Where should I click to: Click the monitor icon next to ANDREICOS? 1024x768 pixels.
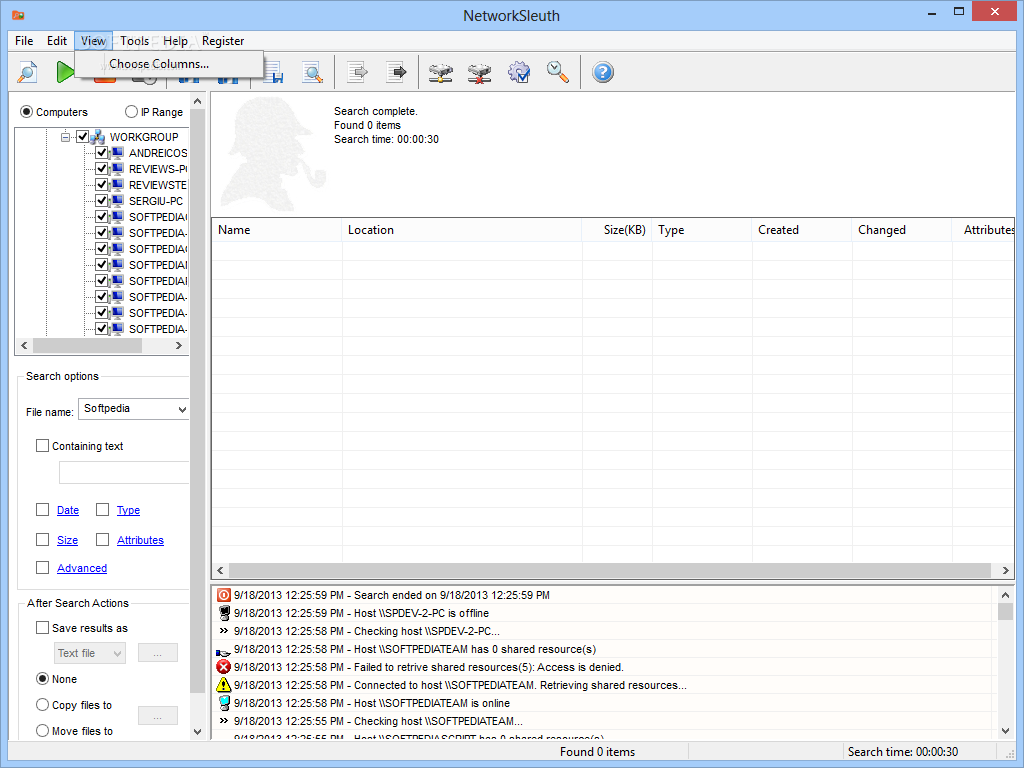pyautogui.click(x=118, y=153)
